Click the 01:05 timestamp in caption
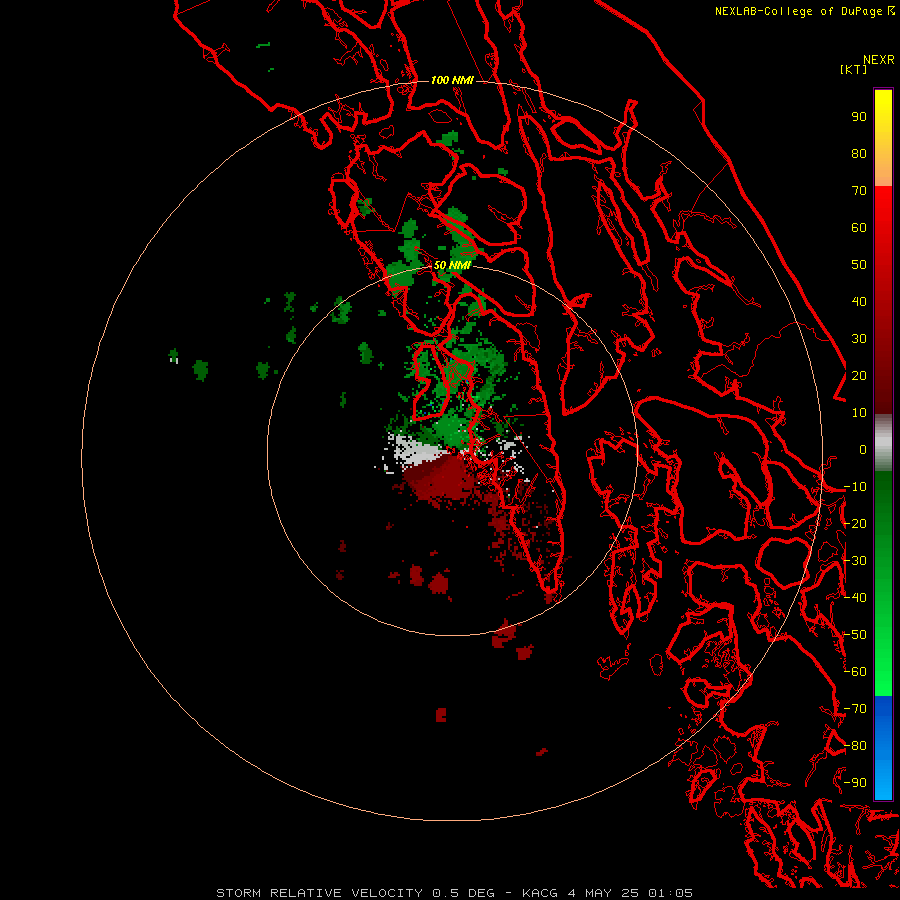This screenshot has height=900, width=900. click(670, 893)
